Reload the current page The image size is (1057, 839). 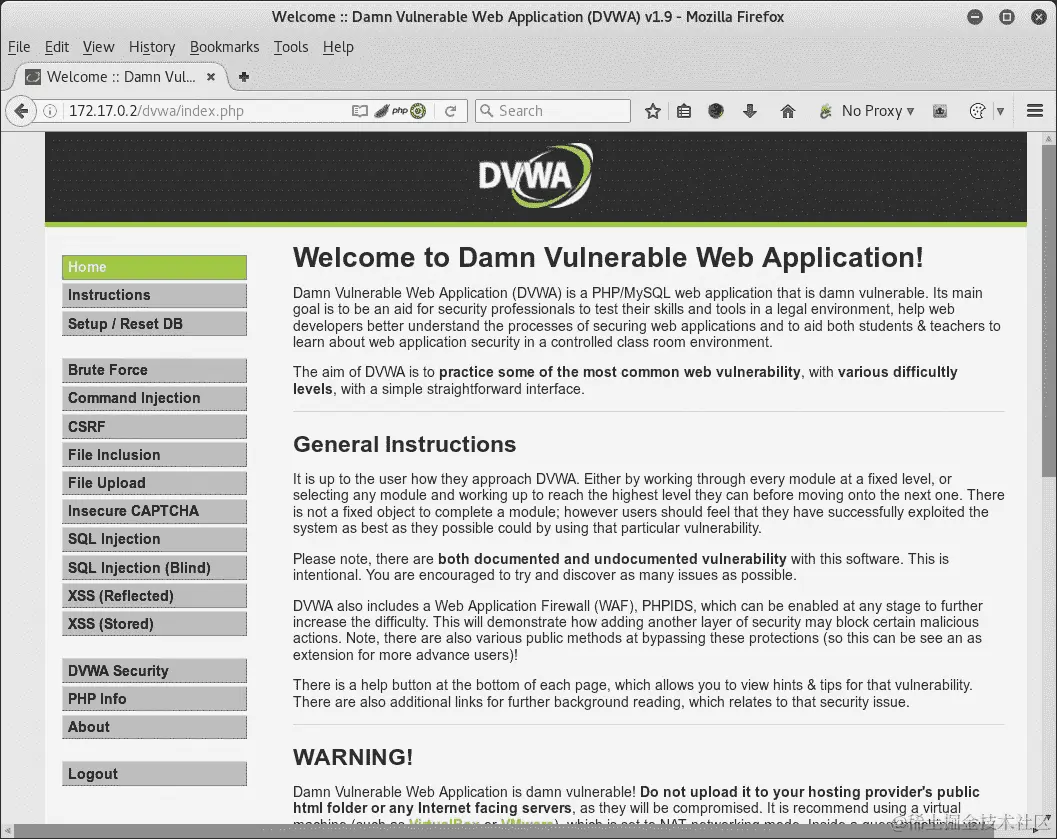pos(451,111)
